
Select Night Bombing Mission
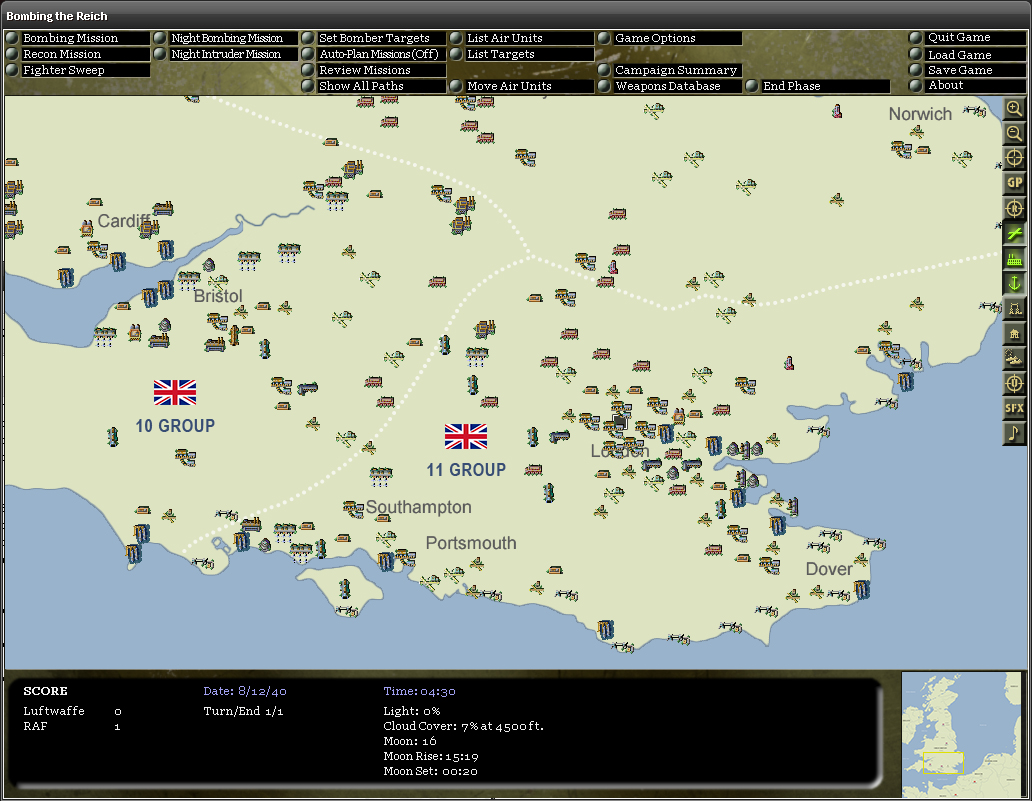(x=227, y=38)
